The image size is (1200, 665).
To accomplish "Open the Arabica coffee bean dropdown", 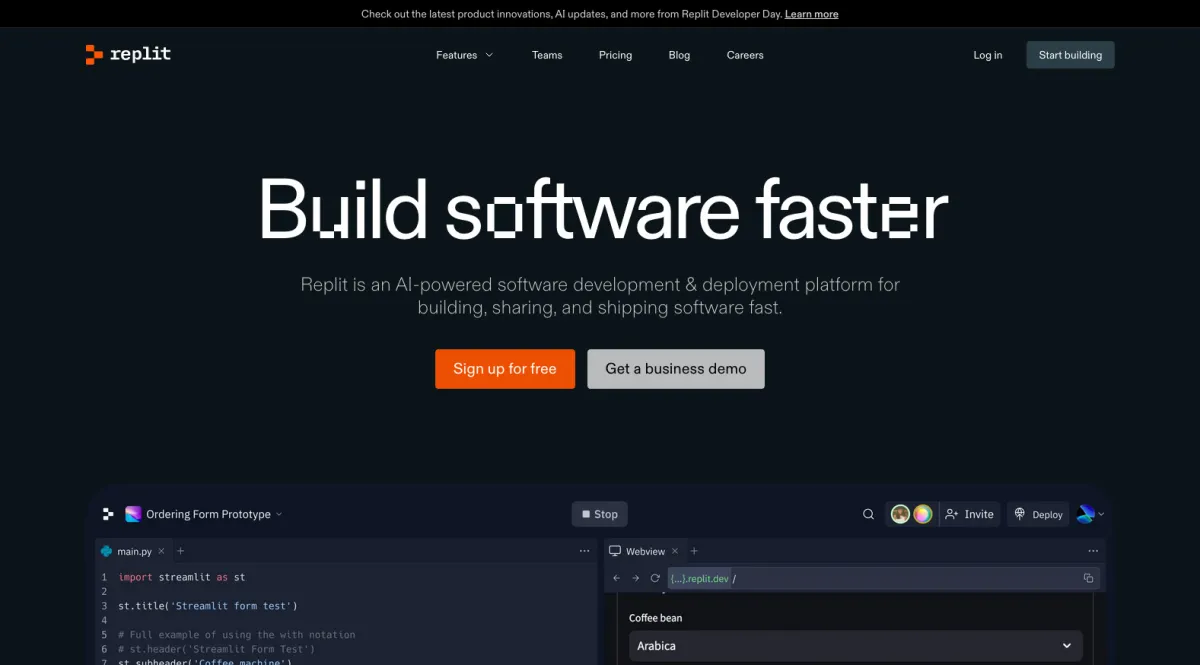I will 855,646.
